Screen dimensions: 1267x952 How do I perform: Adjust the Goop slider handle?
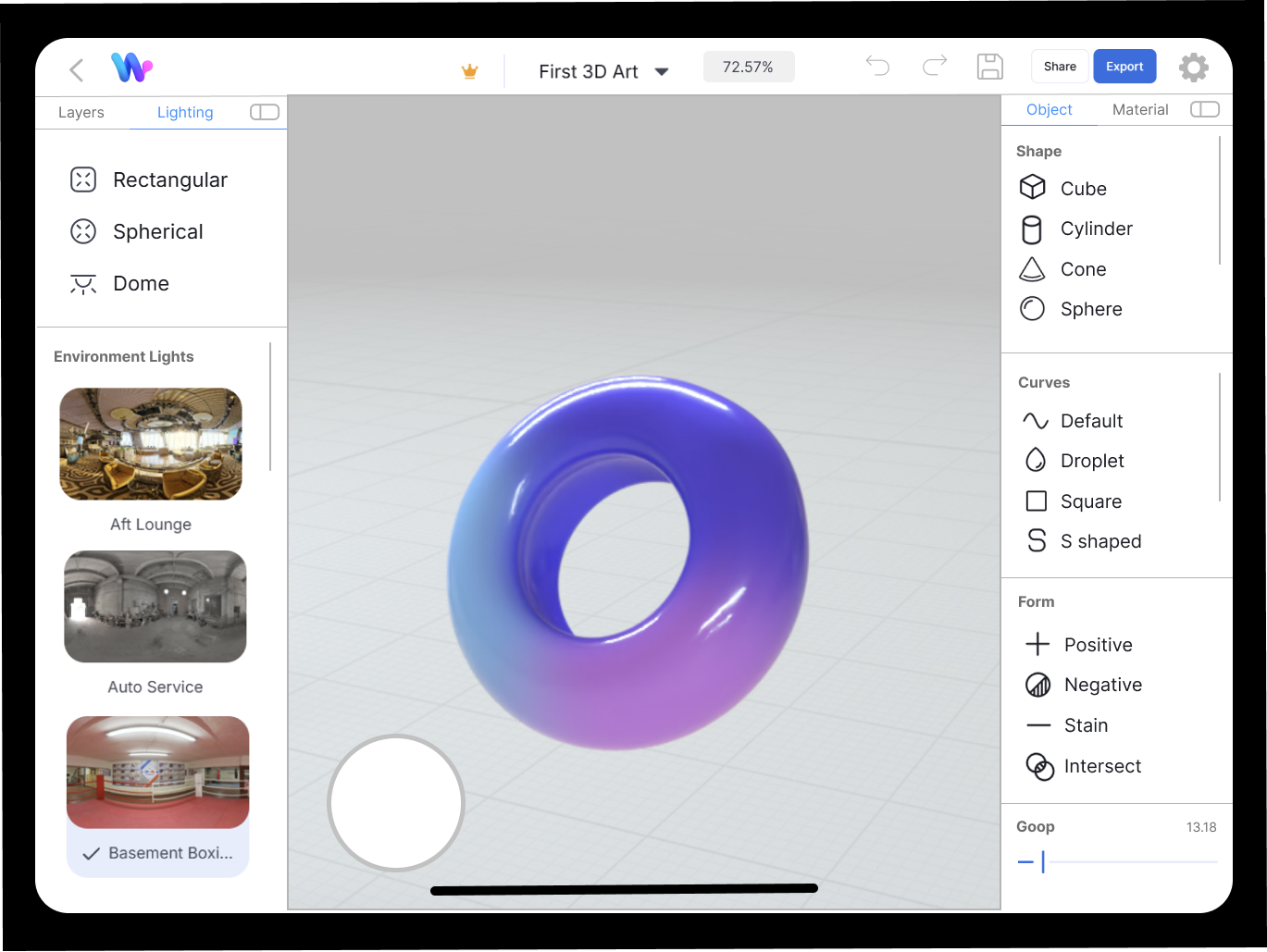(x=1043, y=862)
